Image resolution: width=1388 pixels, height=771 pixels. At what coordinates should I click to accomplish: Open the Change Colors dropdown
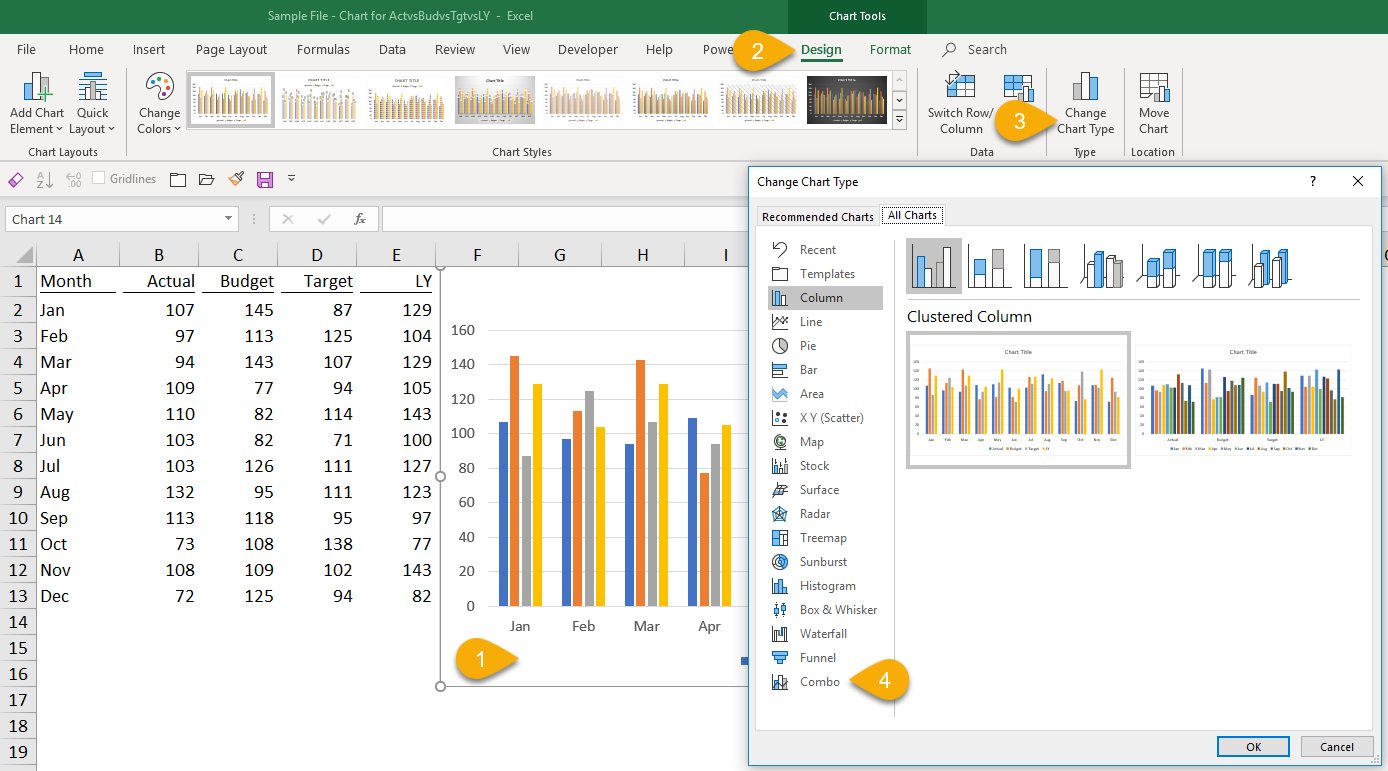click(159, 103)
